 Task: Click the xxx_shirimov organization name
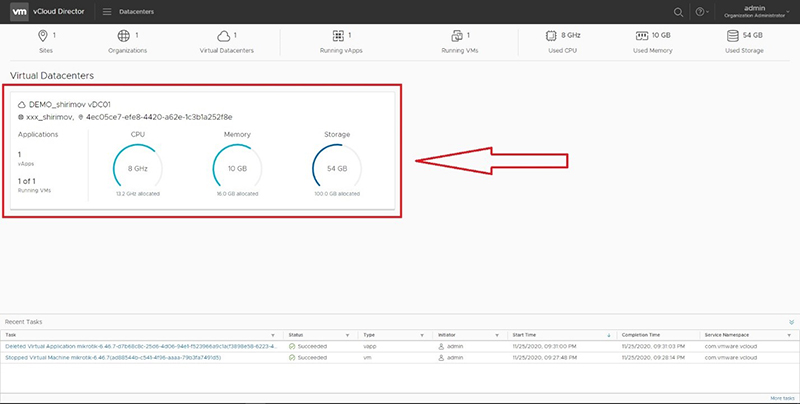point(49,117)
